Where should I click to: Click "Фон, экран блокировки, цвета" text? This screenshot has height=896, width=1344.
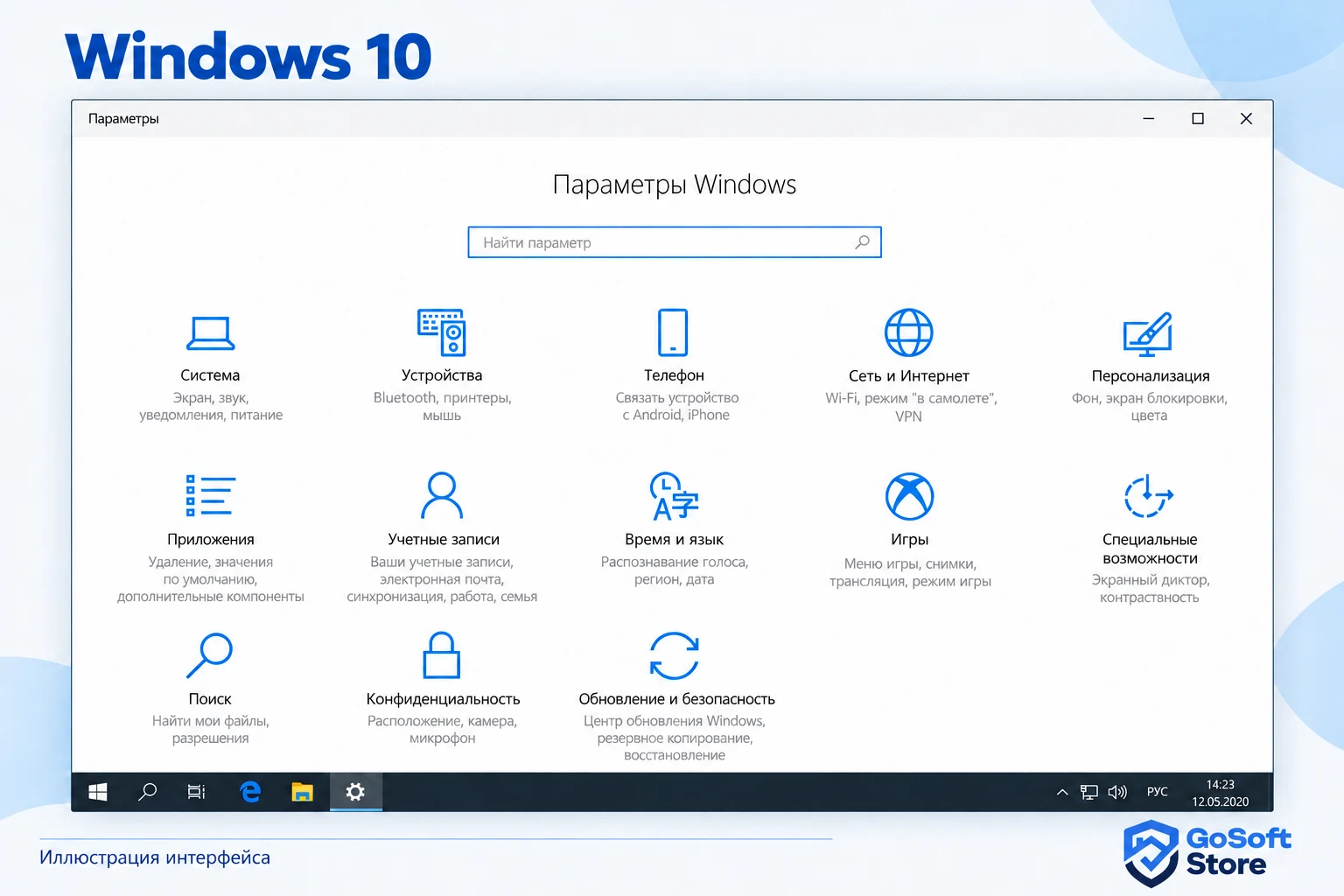(1149, 407)
